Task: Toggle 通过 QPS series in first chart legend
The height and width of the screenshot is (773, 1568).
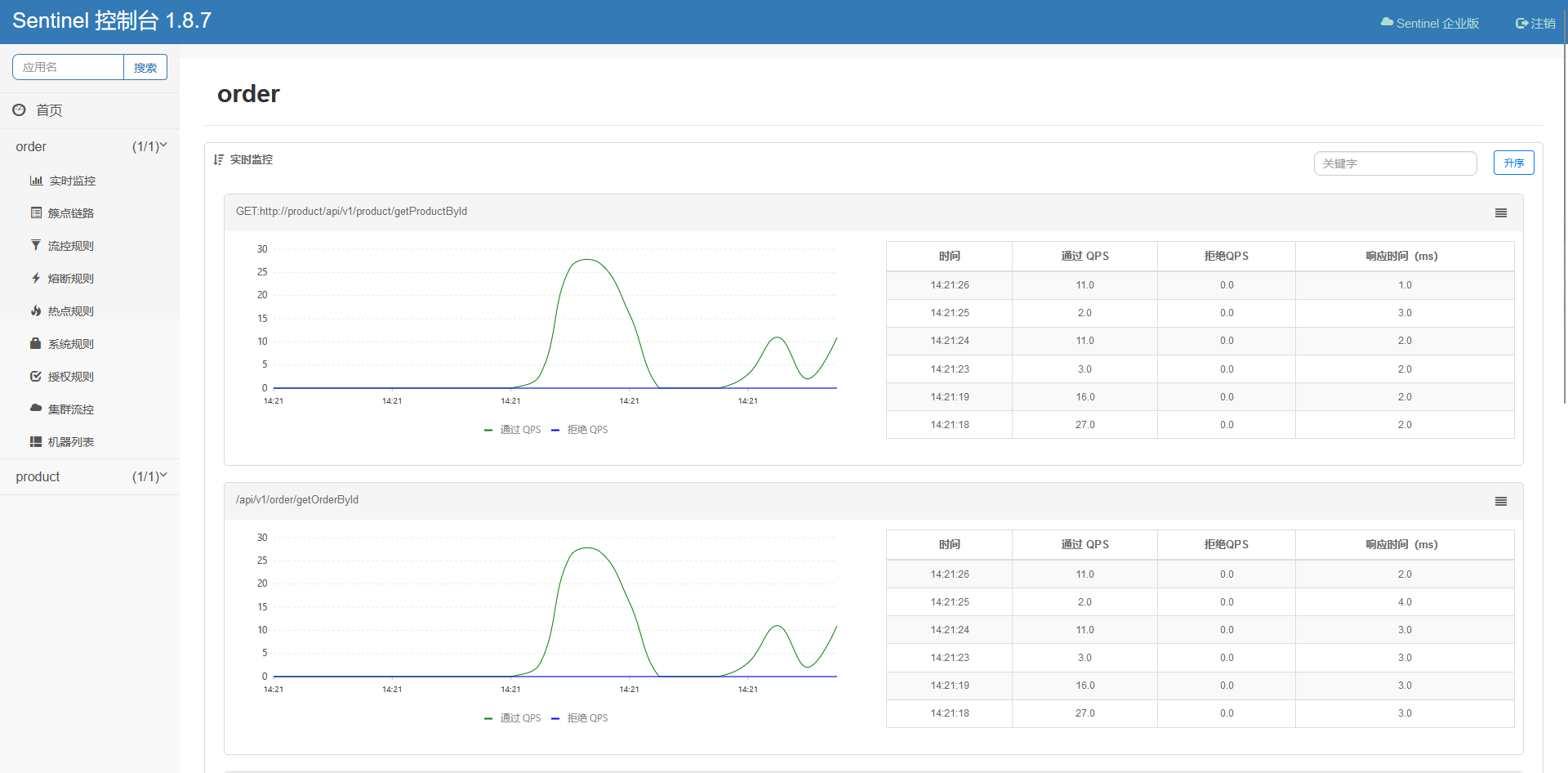Action: (513, 430)
